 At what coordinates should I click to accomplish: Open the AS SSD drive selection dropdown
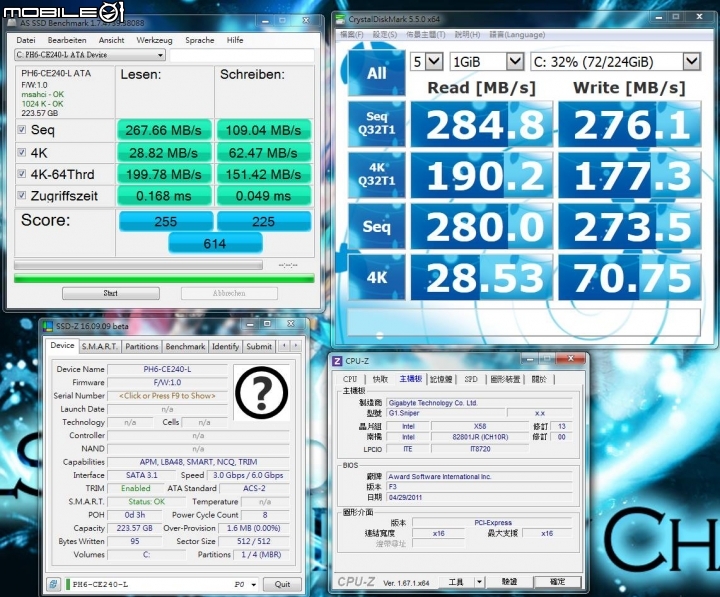[90, 55]
